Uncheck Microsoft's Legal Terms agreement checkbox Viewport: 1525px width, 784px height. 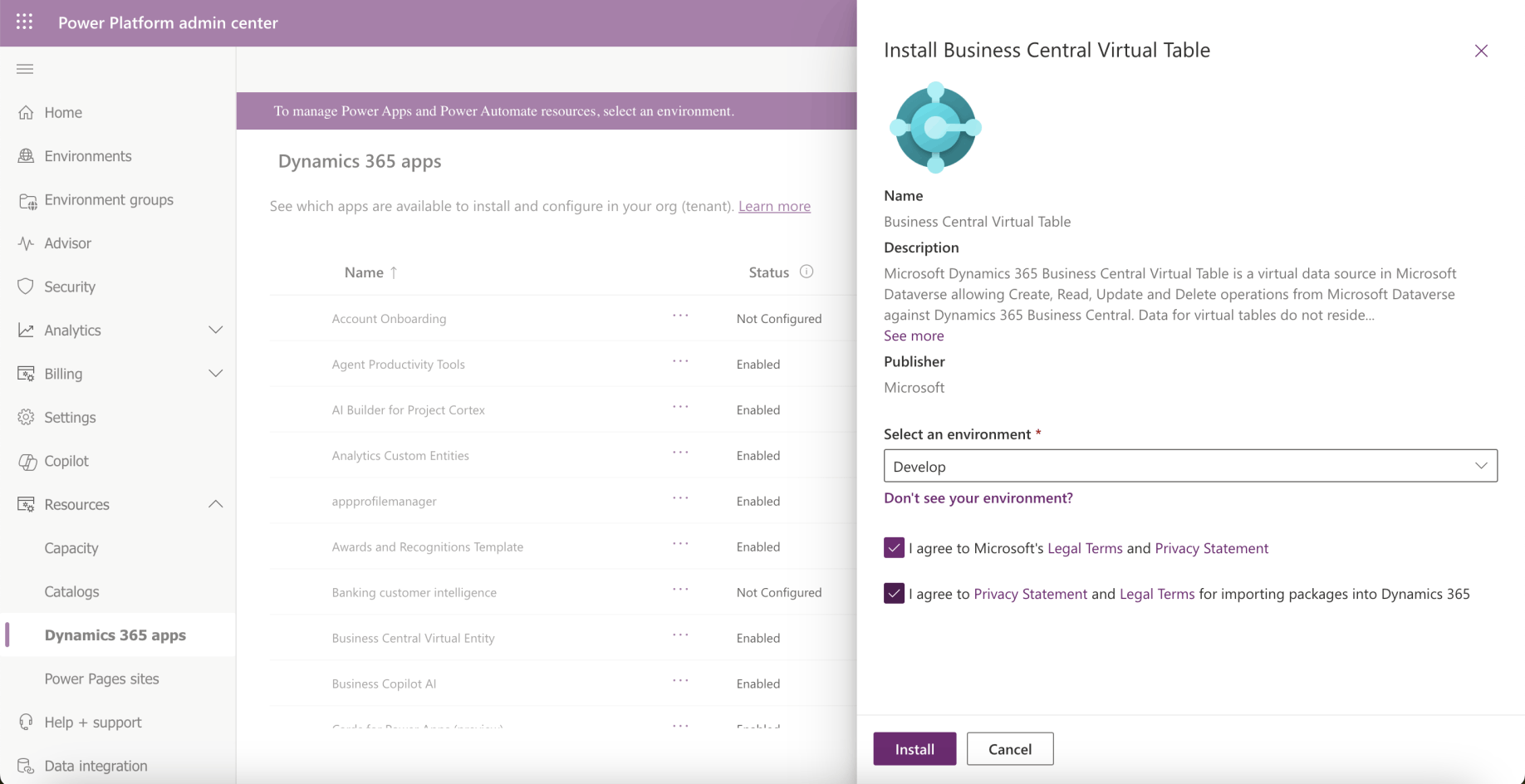tap(894, 548)
